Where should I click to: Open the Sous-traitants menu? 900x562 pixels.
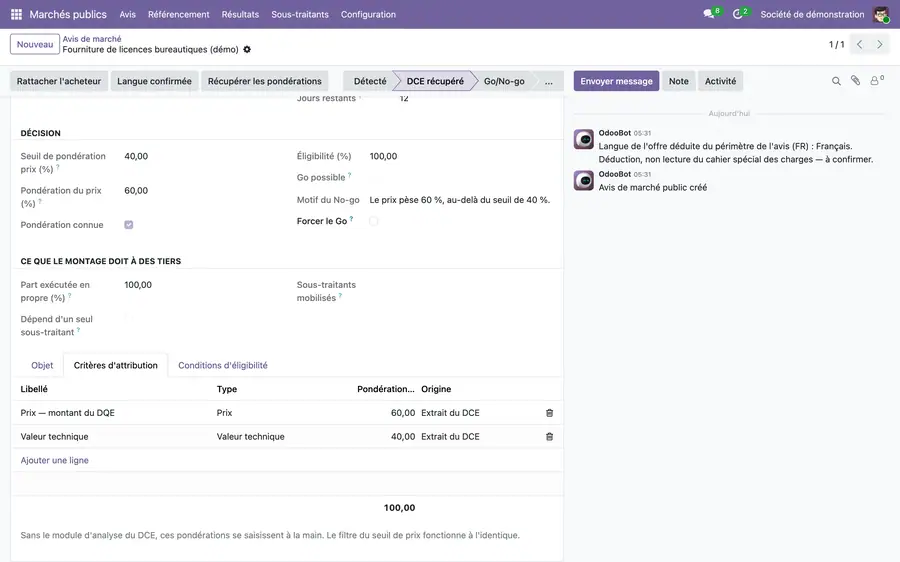(300, 14)
